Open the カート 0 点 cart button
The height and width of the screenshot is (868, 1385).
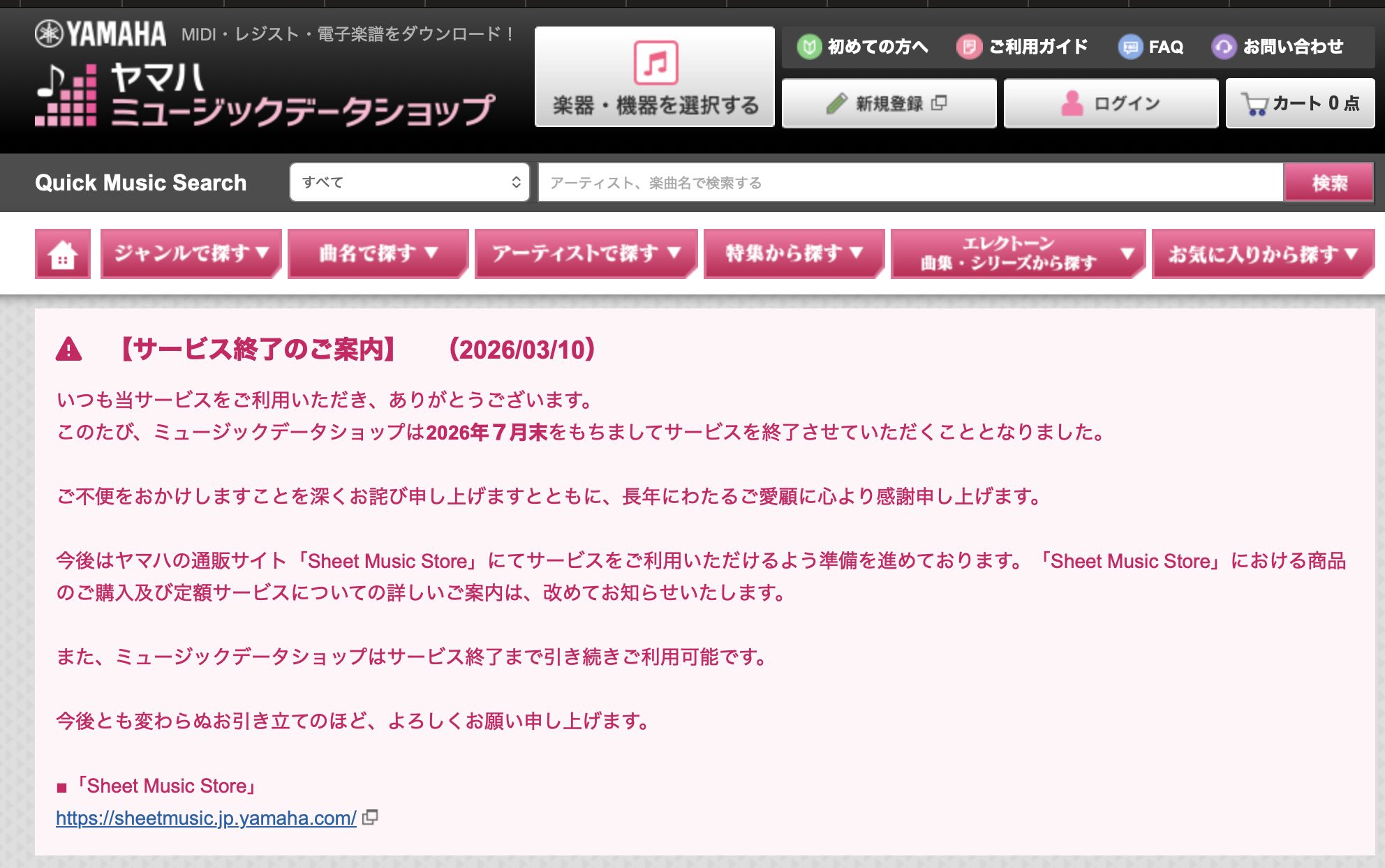pyautogui.click(x=1301, y=103)
